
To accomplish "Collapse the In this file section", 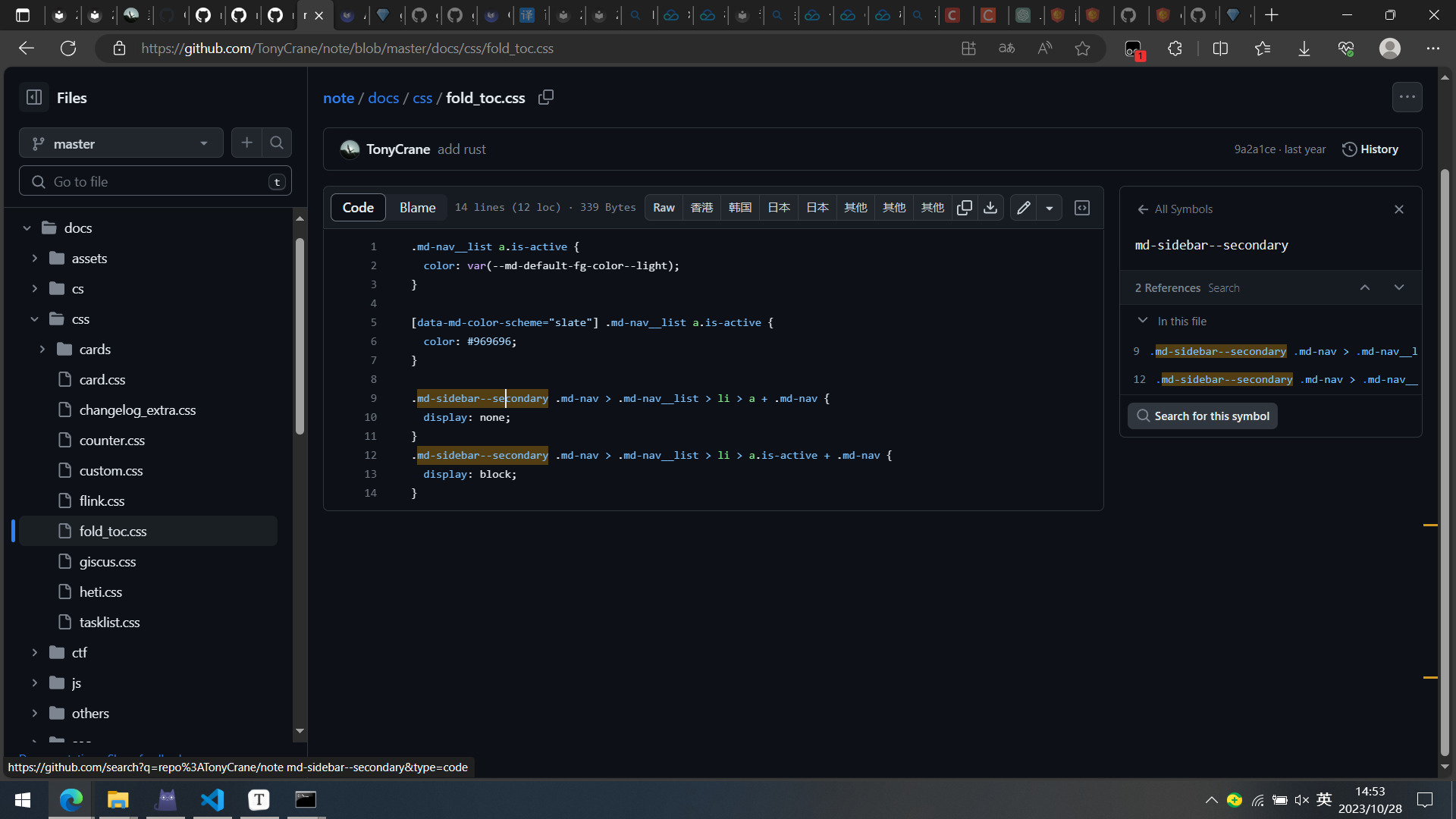I will [x=1143, y=321].
